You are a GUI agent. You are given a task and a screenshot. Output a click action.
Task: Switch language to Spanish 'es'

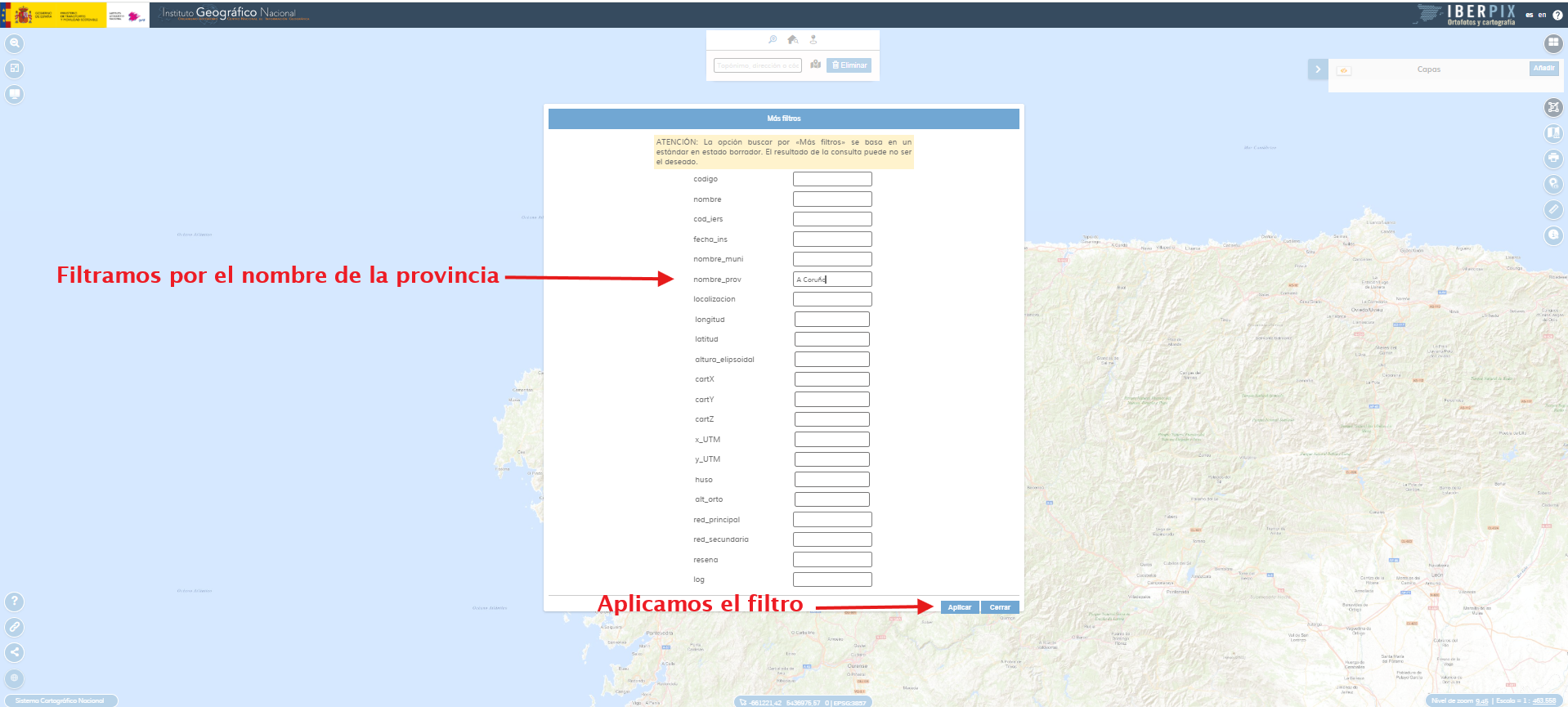click(1530, 15)
